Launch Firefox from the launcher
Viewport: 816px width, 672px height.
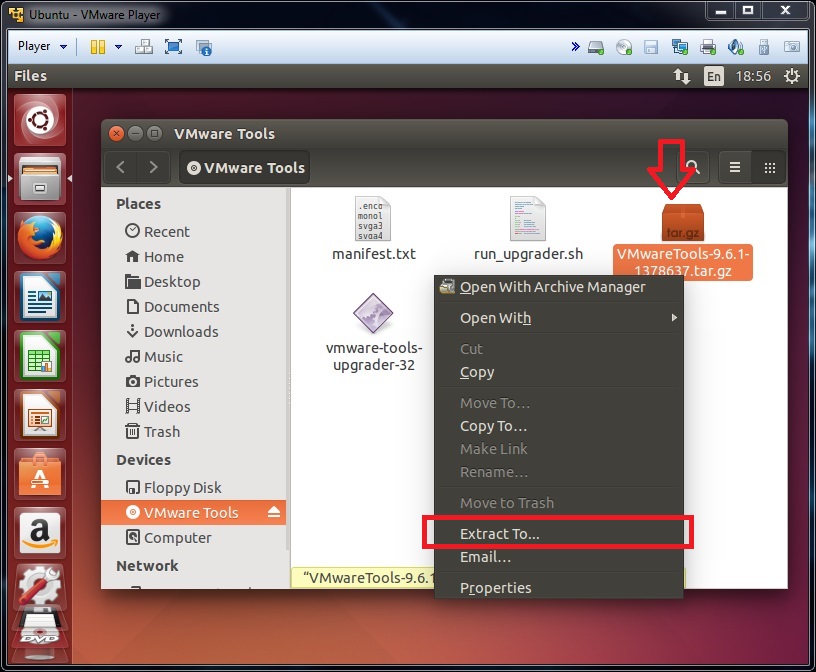tap(40, 238)
